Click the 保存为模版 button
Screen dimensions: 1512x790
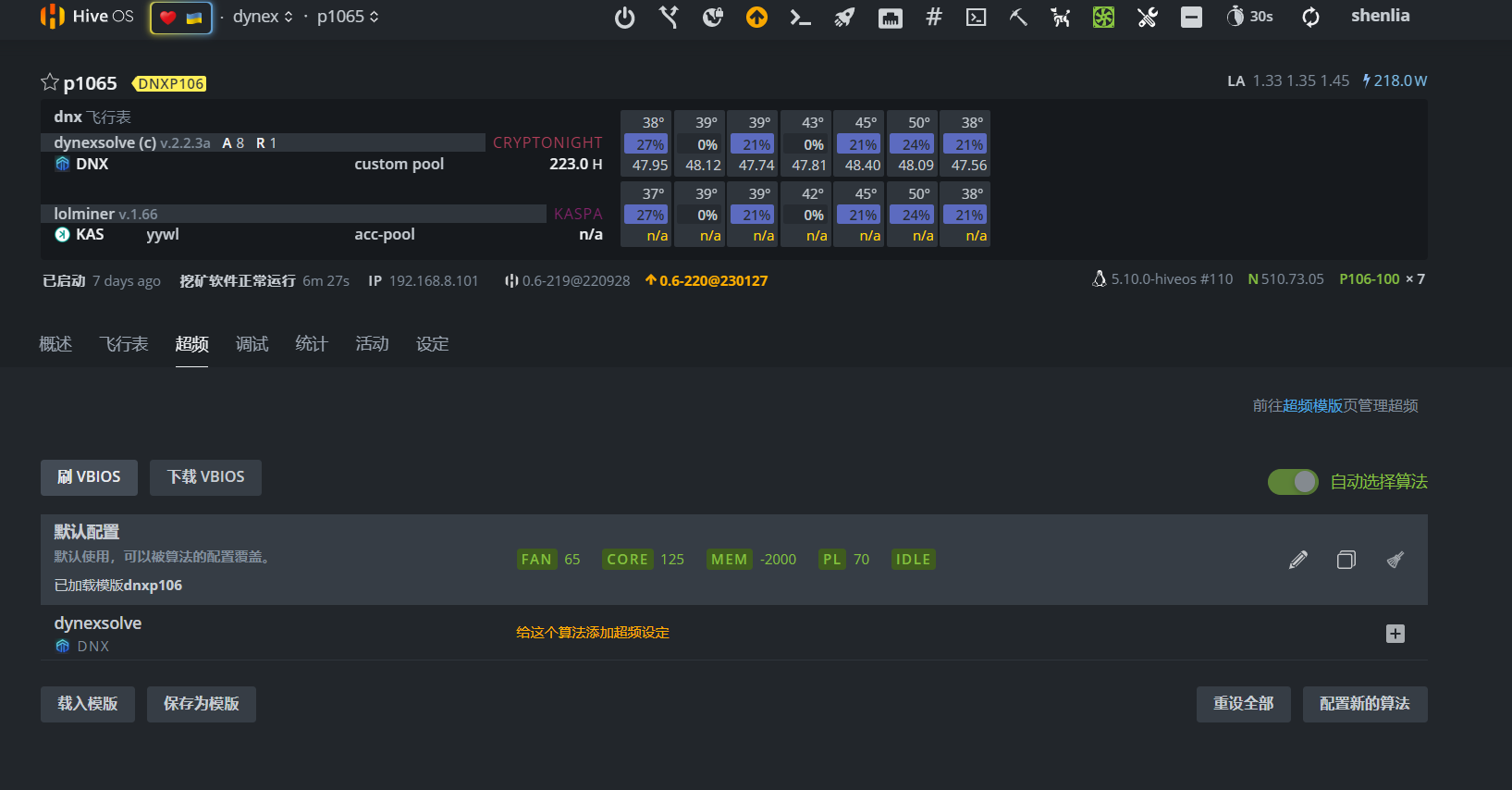pos(202,704)
